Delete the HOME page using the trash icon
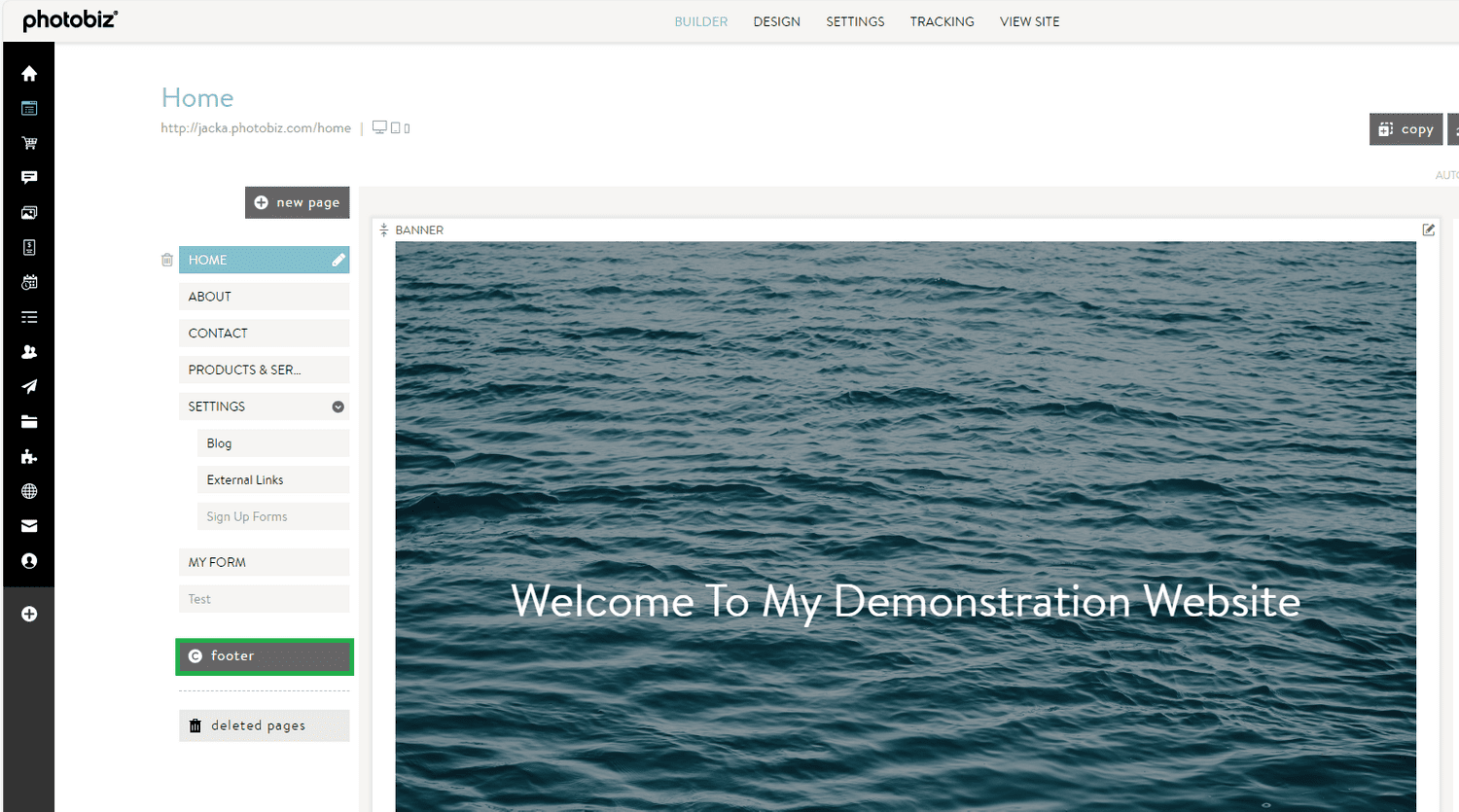Viewport: 1459px width, 812px height. coord(166,260)
